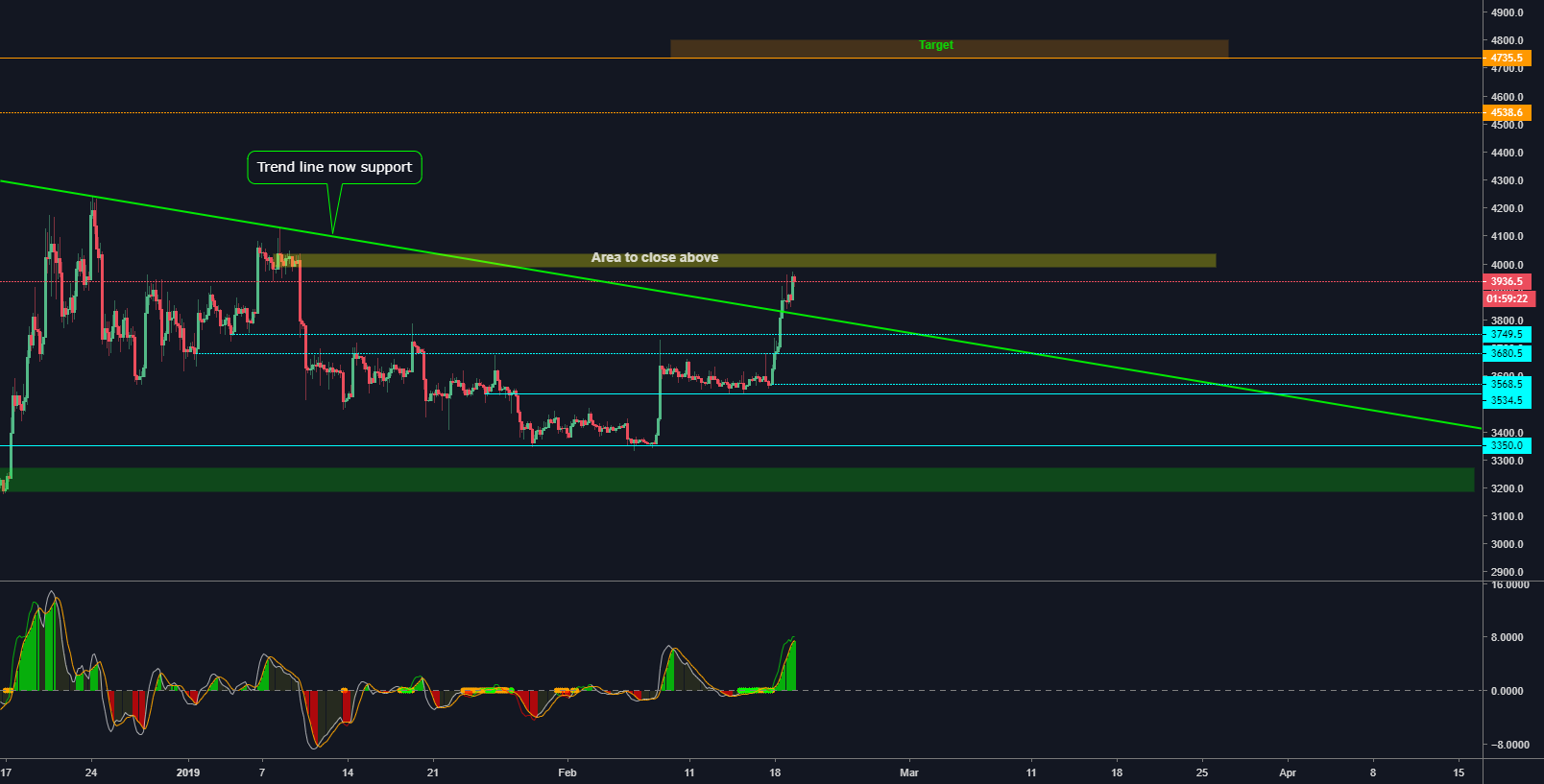Click the 8.0000 level on oscillator scale
This screenshot has width=1544, height=784.
1507,637
